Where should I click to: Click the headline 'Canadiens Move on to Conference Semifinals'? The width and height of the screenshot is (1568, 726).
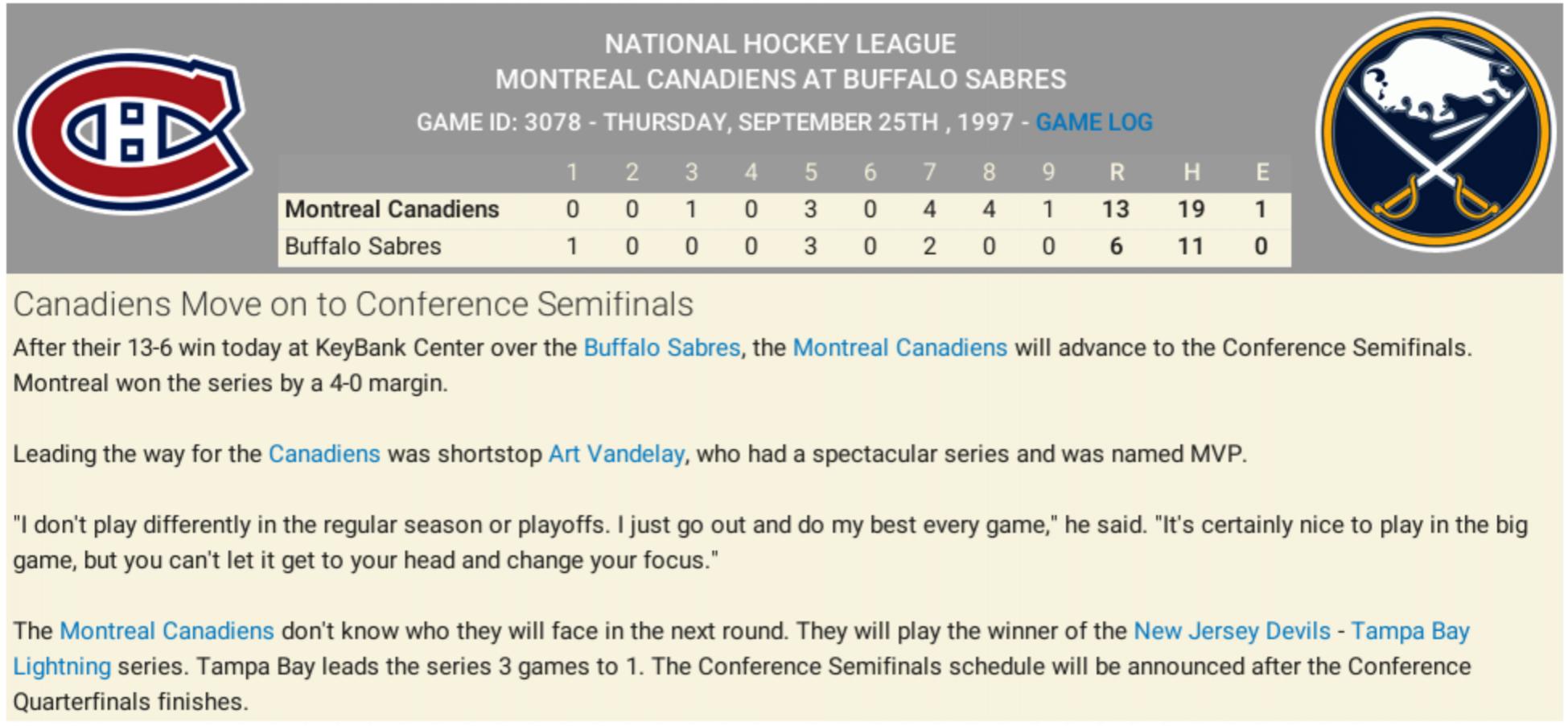click(x=352, y=304)
